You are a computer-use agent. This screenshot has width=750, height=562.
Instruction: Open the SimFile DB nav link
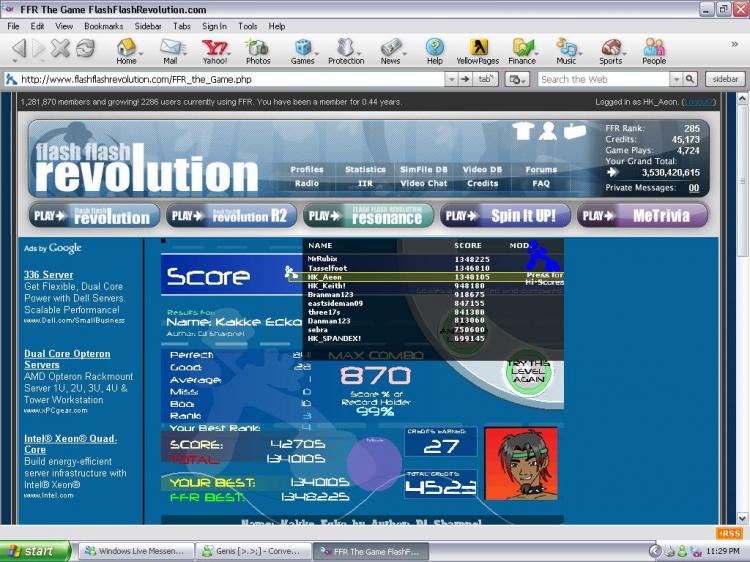(x=424, y=169)
